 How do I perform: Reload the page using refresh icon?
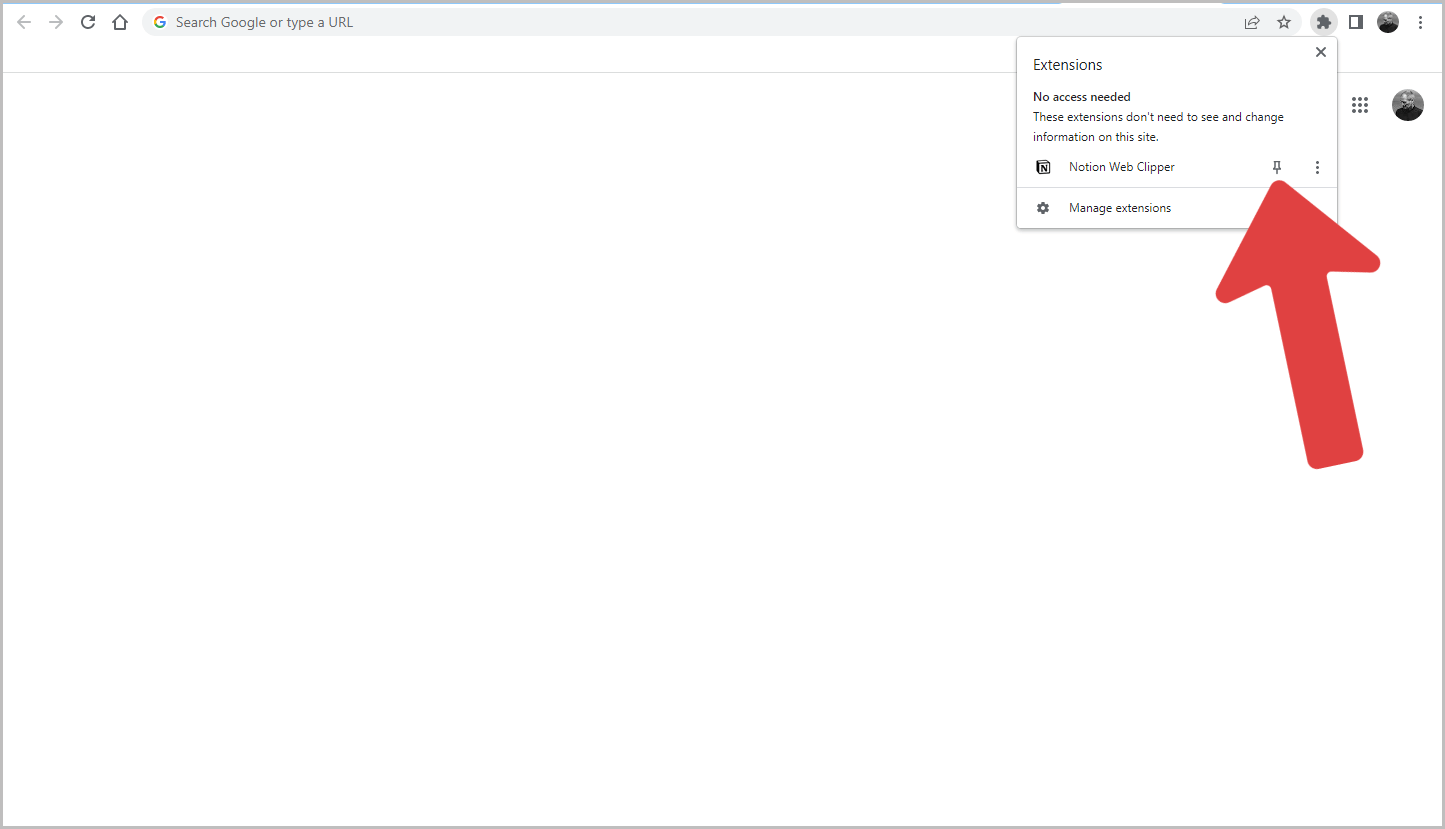point(87,21)
